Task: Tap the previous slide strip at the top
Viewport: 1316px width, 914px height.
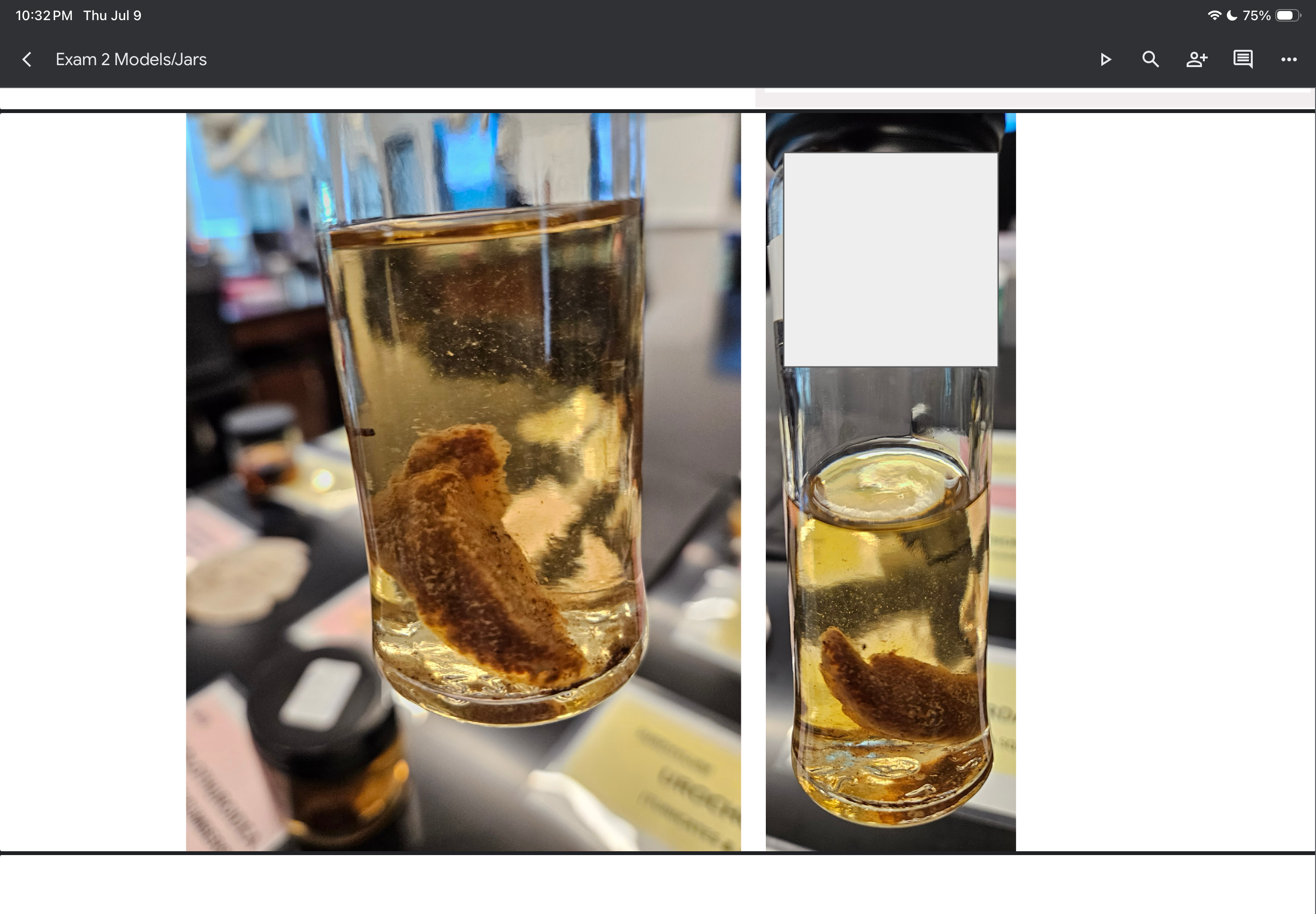Action: 657,98
